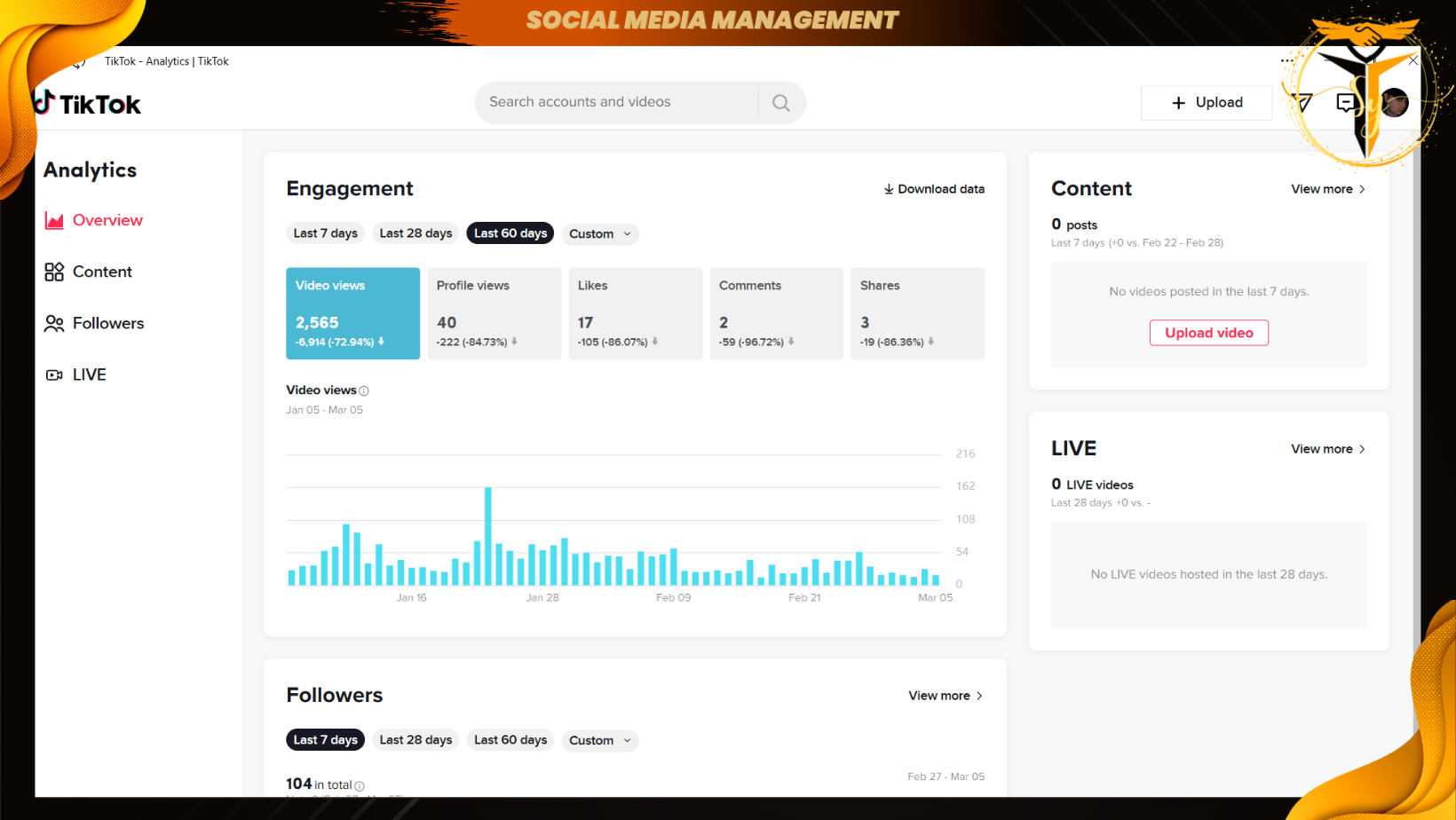
Task: Click the three-dot more options icon
Action: pos(1287,61)
